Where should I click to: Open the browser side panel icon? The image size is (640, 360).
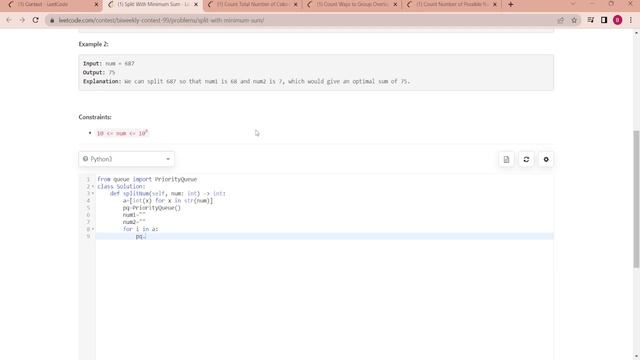(x=604, y=20)
